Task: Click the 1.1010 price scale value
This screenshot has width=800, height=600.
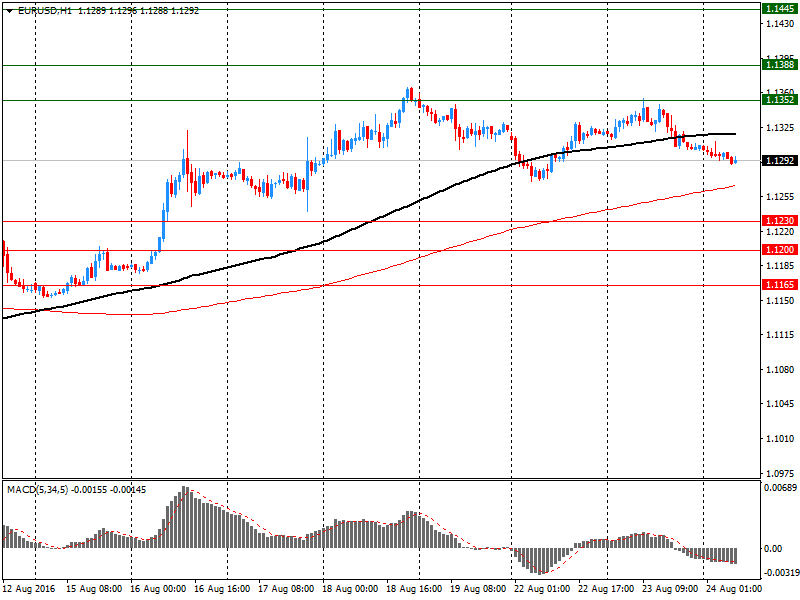Action: (x=780, y=438)
